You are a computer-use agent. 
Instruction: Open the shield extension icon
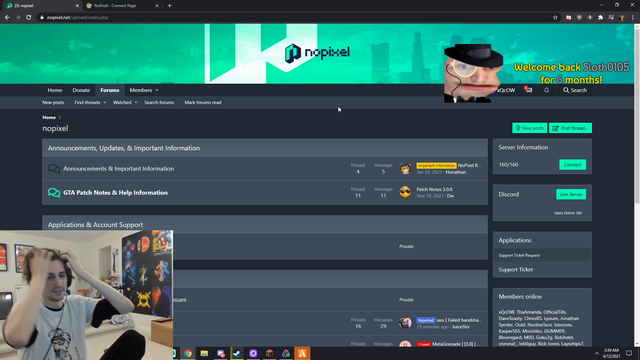pyautogui.click(x=579, y=18)
